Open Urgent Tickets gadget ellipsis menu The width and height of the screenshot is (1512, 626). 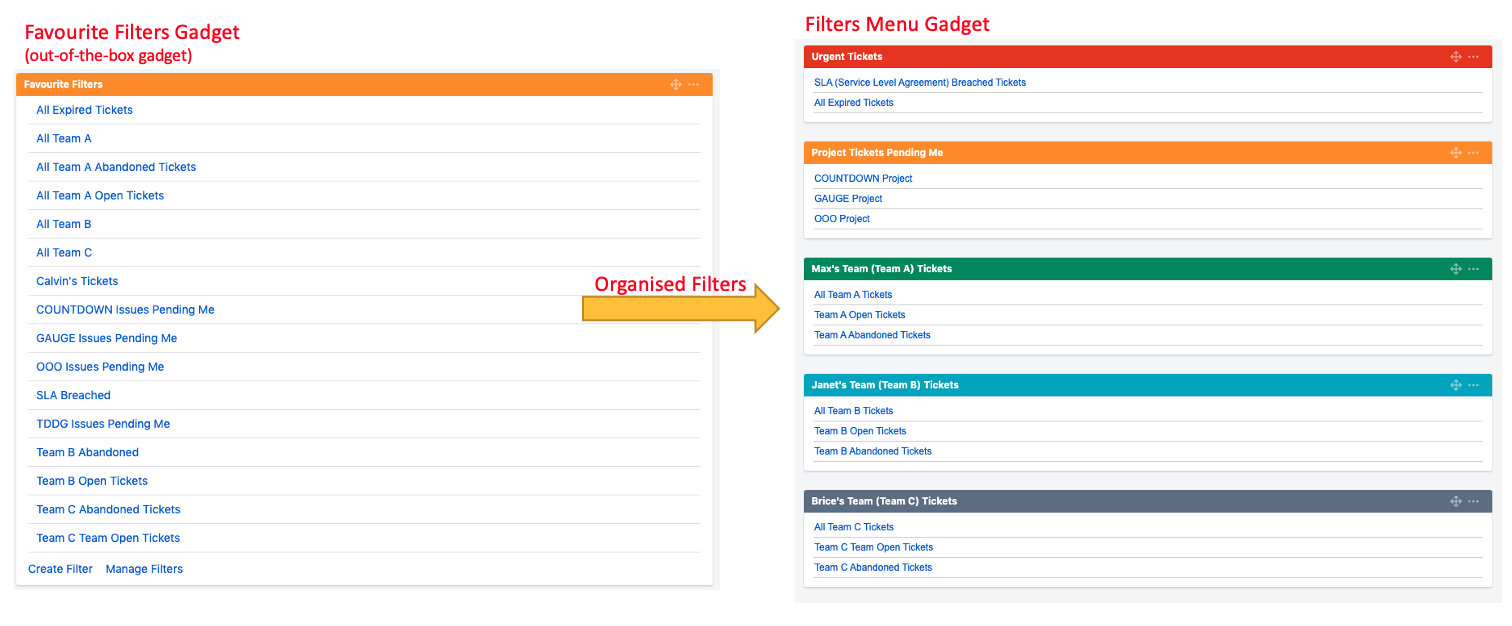(1473, 57)
